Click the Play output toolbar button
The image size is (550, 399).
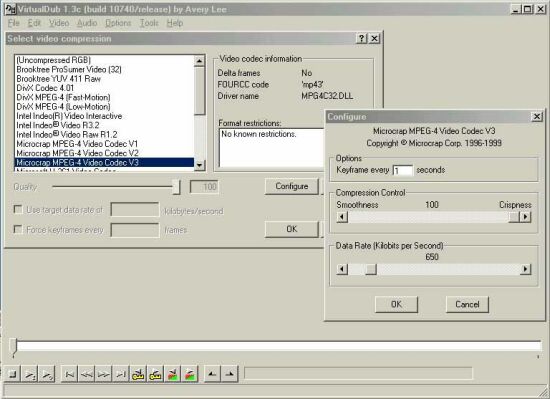(x=47, y=374)
